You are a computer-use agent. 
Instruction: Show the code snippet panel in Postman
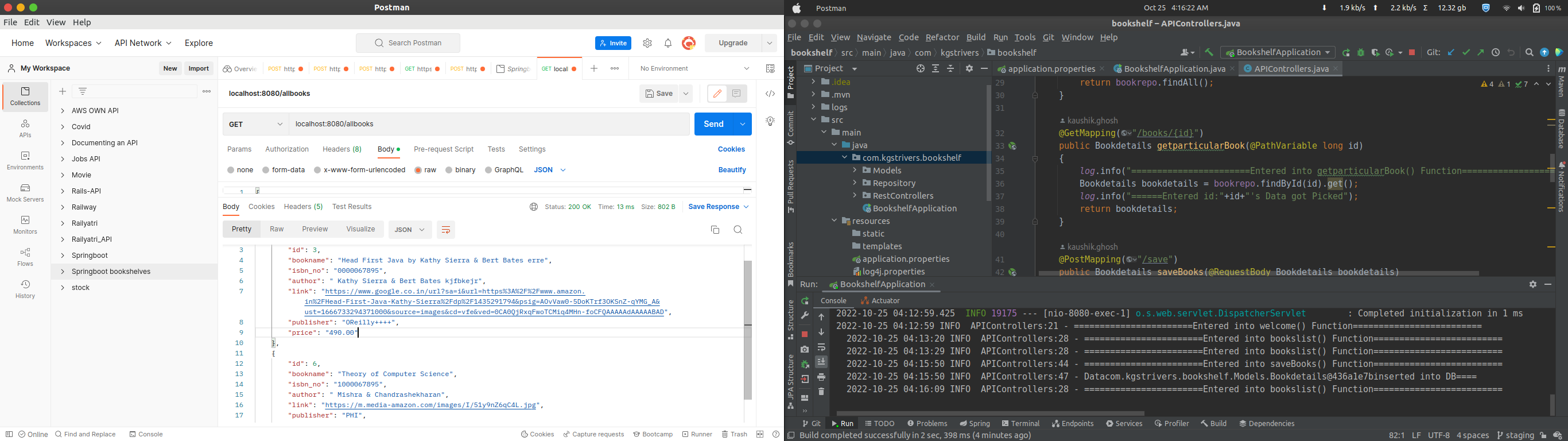pyautogui.click(x=770, y=94)
